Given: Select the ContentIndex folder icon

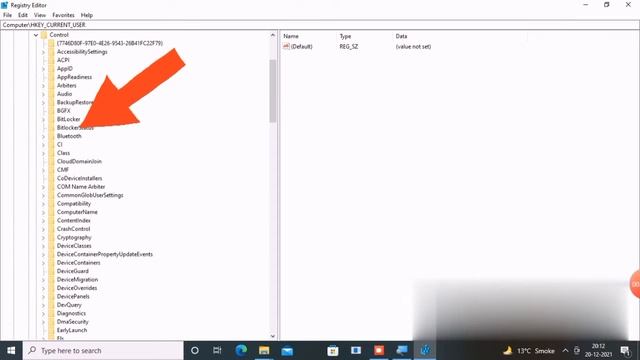Looking at the screenshot, I should point(51,220).
